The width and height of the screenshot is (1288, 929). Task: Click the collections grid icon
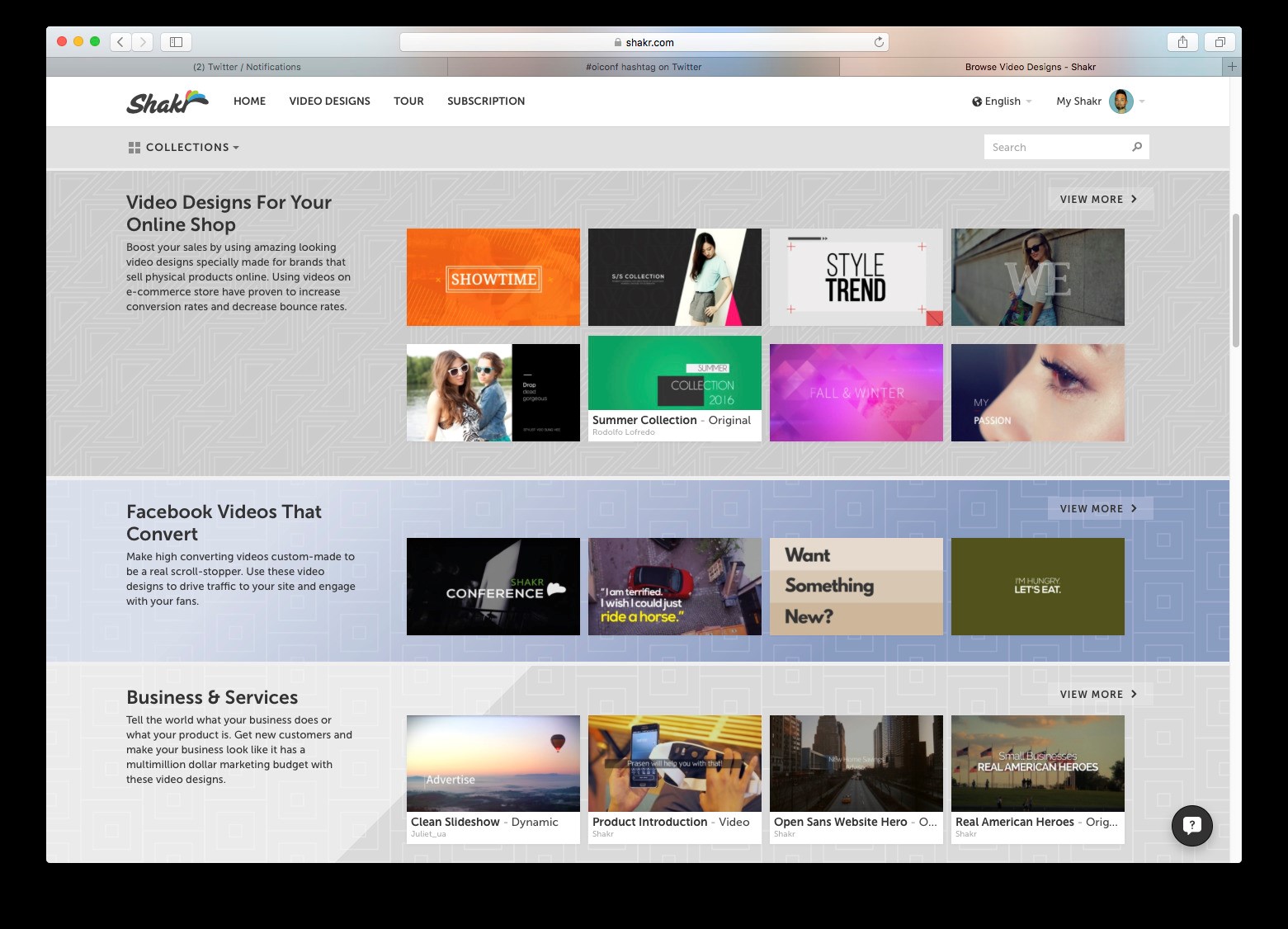click(134, 148)
